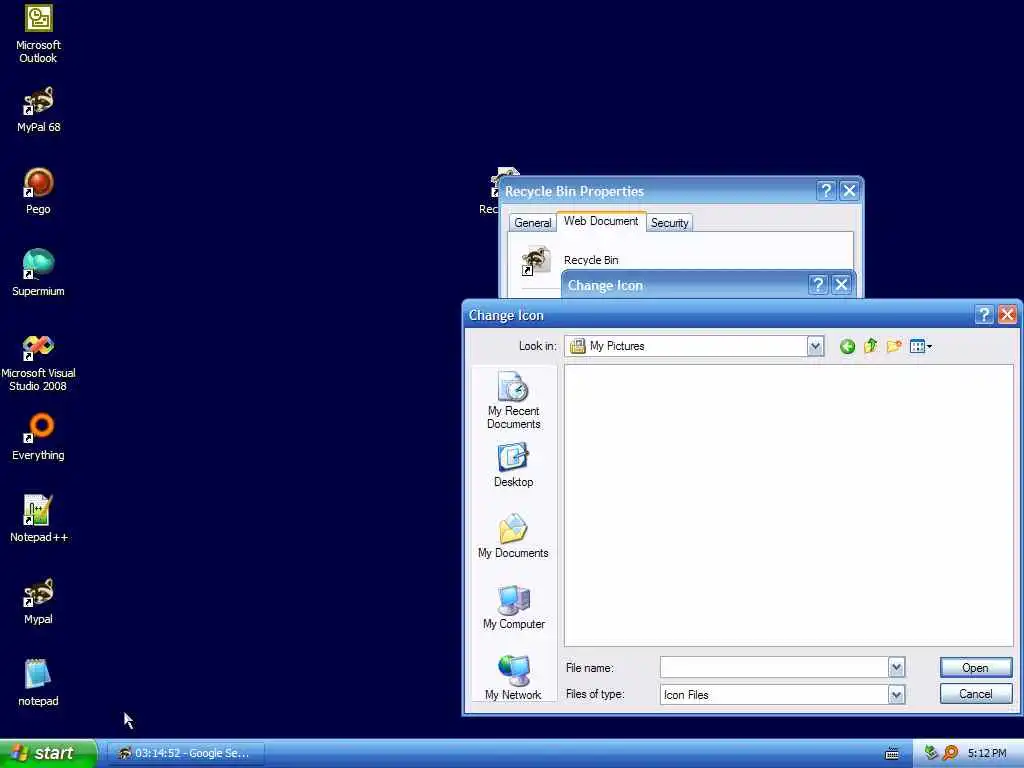Launch MyPal 68 desktop shortcut
The height and width of the screenshot is (768, 1024).
38,110
